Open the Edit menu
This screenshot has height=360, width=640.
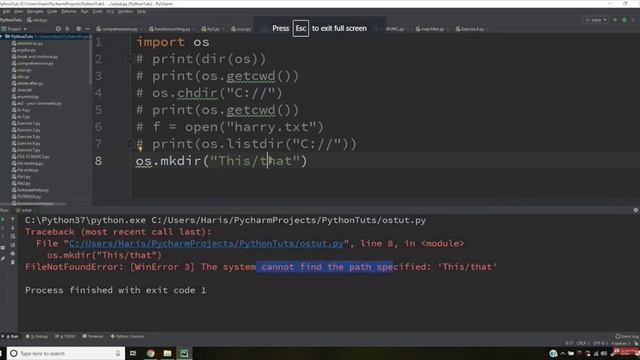(6, 11)
